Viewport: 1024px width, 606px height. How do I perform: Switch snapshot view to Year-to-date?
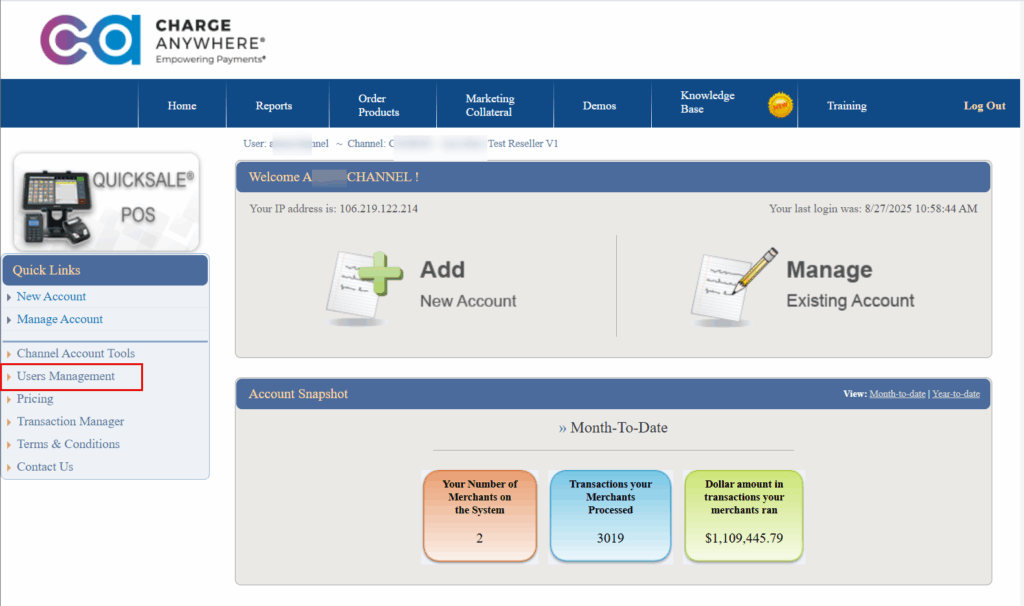click(956, 394)
